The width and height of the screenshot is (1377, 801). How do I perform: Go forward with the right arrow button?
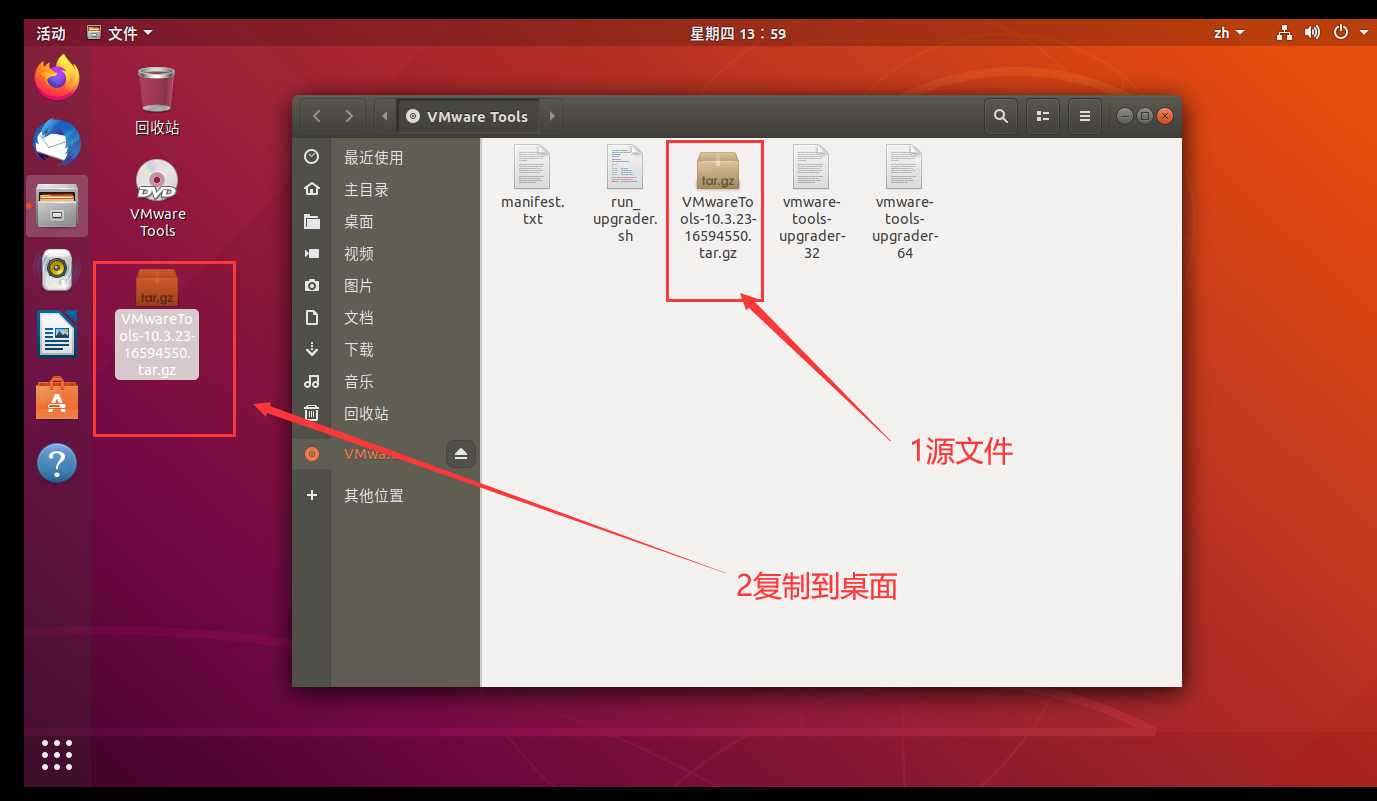[x=348, y=116]
